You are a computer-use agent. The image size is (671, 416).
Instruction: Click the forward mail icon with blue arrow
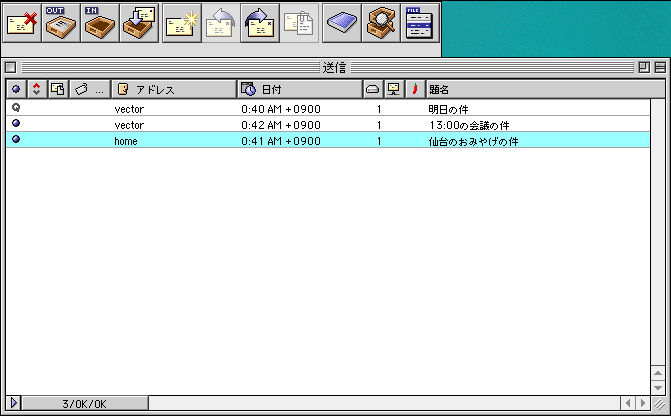click(x=259, y=21)
